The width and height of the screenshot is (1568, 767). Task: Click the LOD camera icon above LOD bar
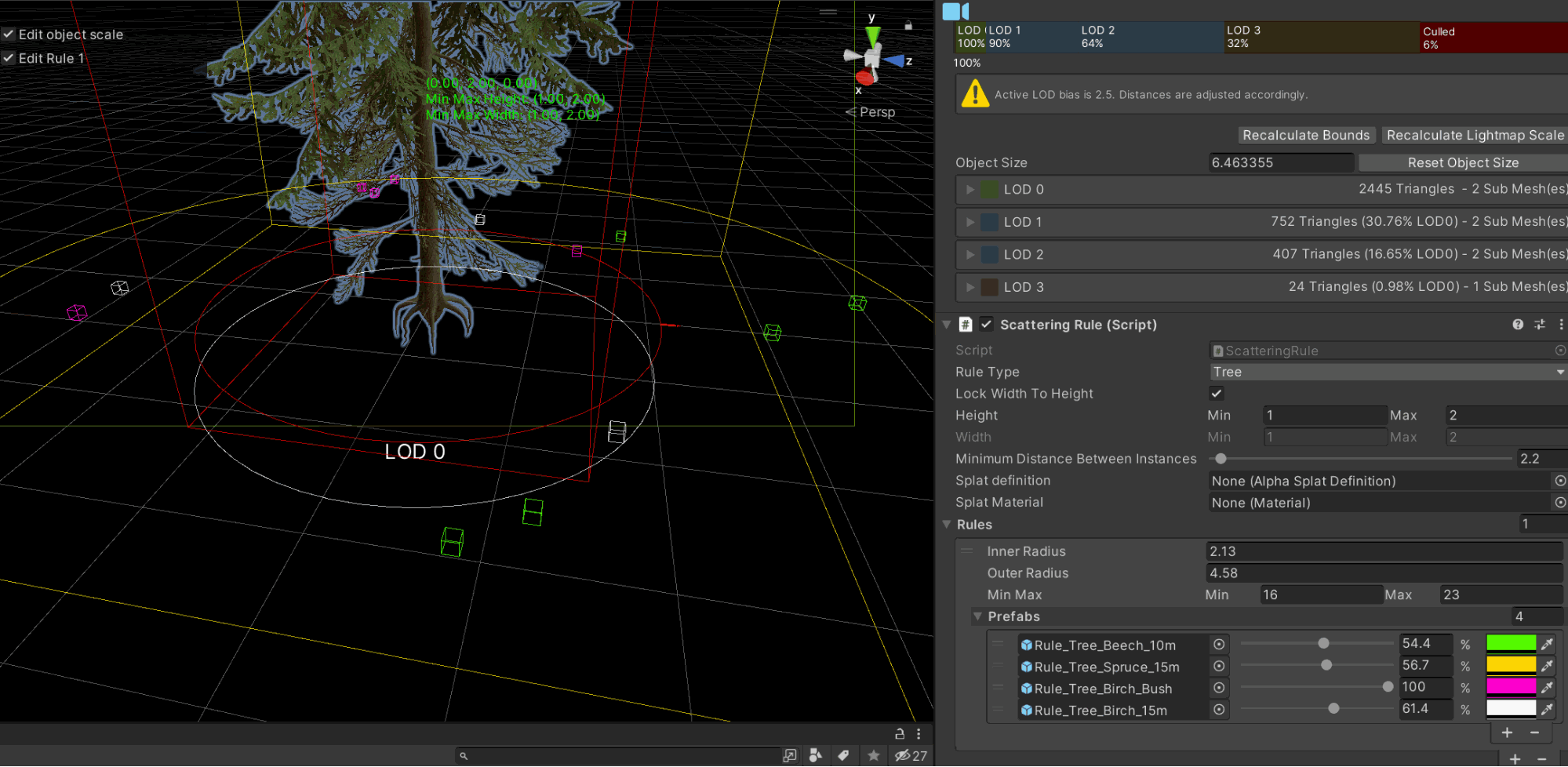(x=955, y=11)
